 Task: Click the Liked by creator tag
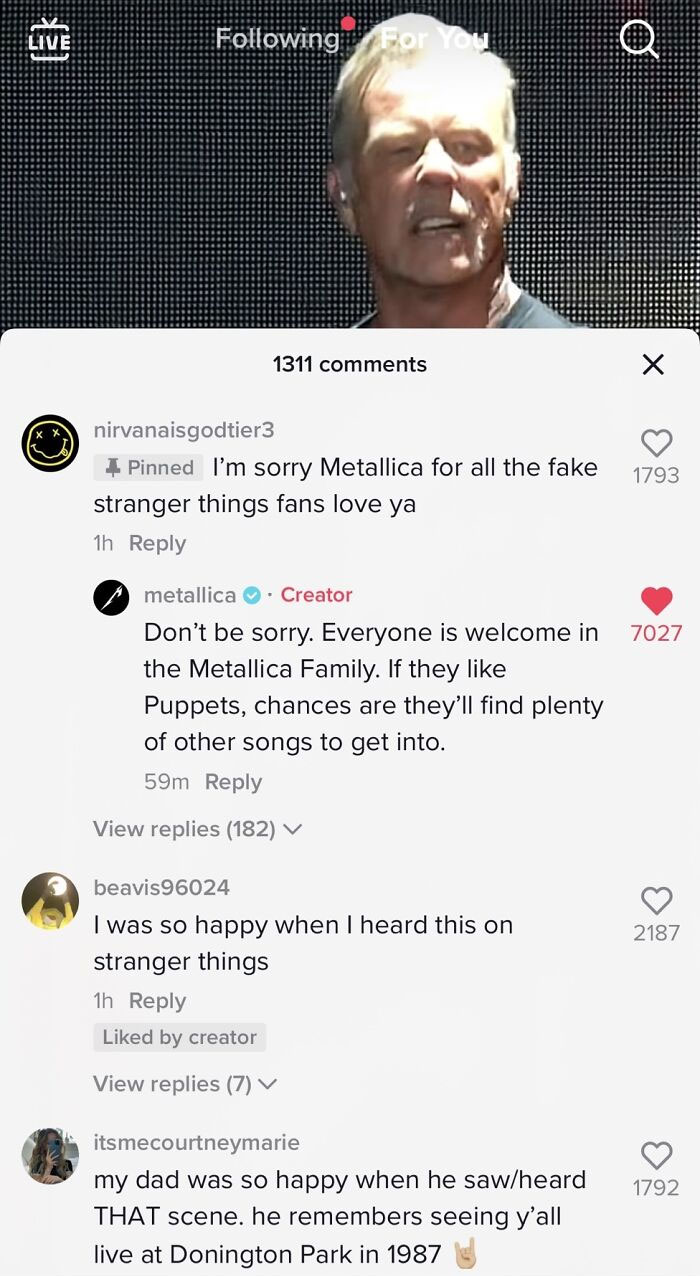click(x=179, y=1038)
